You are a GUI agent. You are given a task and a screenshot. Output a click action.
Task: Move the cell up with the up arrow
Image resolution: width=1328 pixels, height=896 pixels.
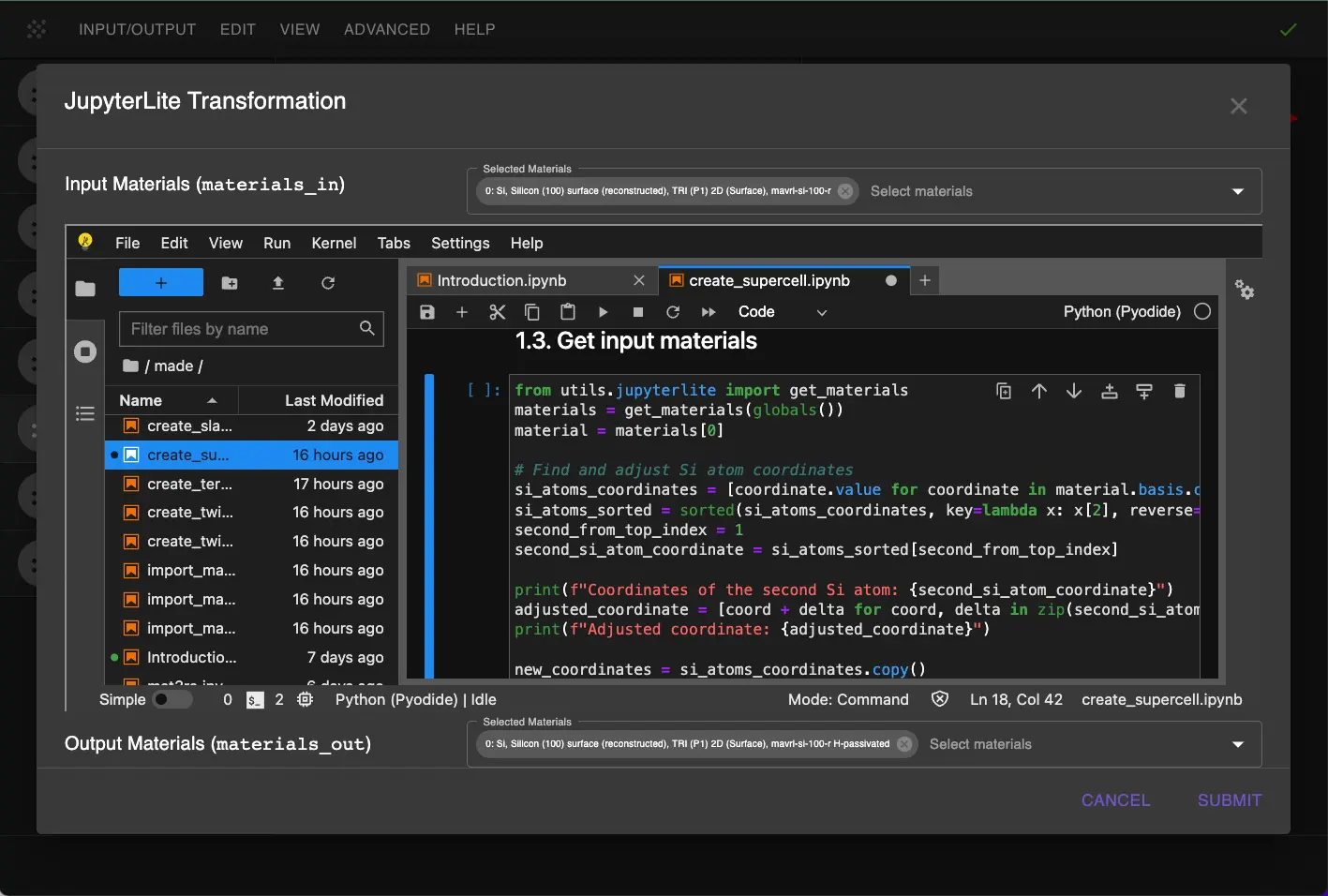click(x=1038, y=391)
